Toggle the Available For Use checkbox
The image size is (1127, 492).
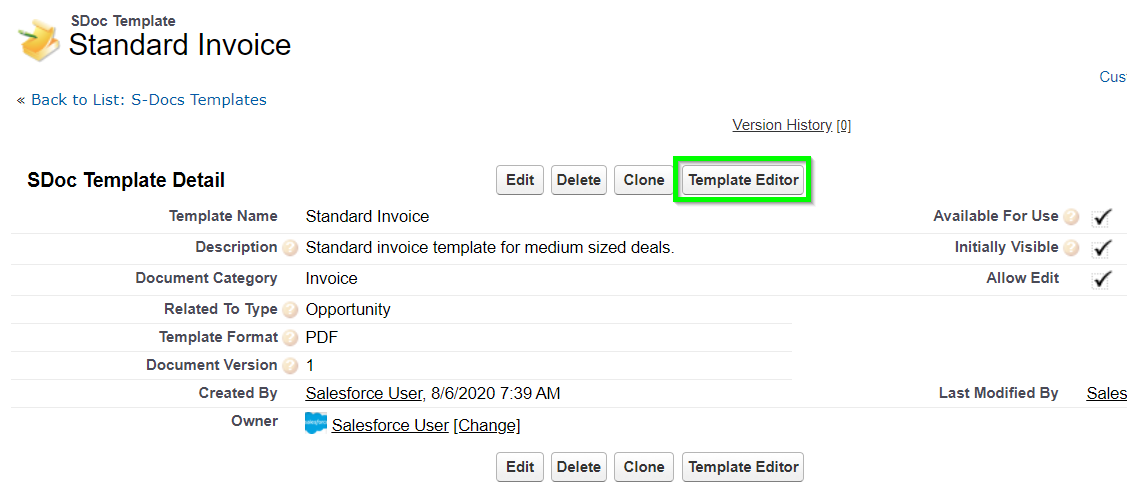(x=1101, y=218)
